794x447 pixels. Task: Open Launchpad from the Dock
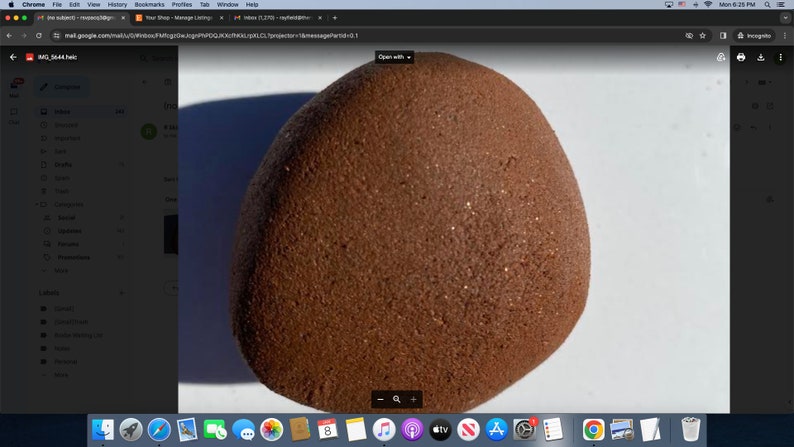click(131, 430)
